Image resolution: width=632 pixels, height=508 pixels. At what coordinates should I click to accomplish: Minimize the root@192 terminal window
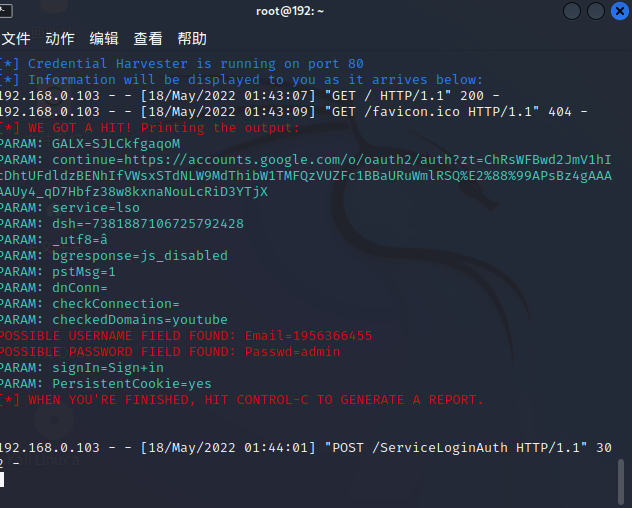pos(572,11)
